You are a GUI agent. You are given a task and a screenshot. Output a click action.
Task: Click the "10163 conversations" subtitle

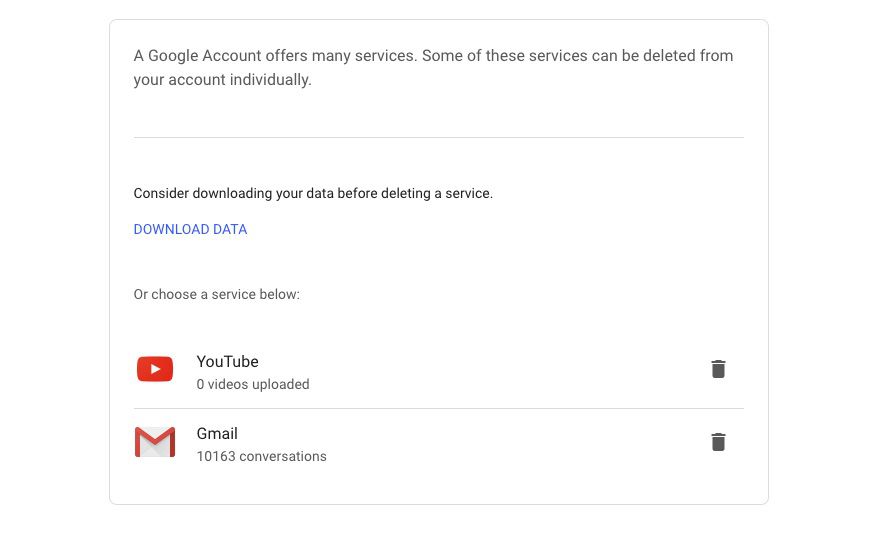[261, 456]
